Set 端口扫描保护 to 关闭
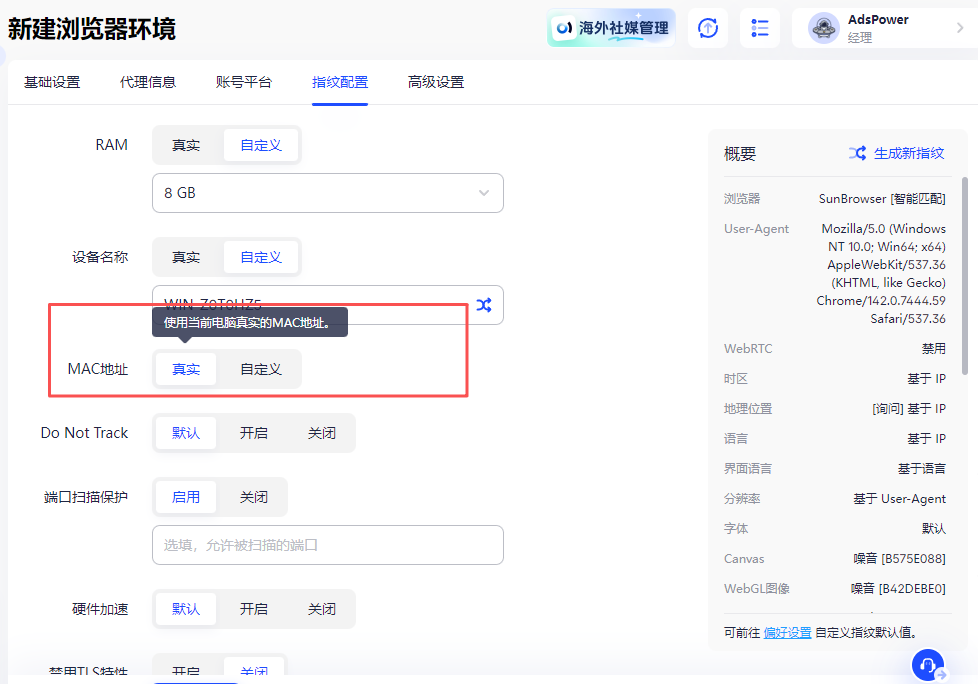This screenshot has height=684, width=978. 253,496
